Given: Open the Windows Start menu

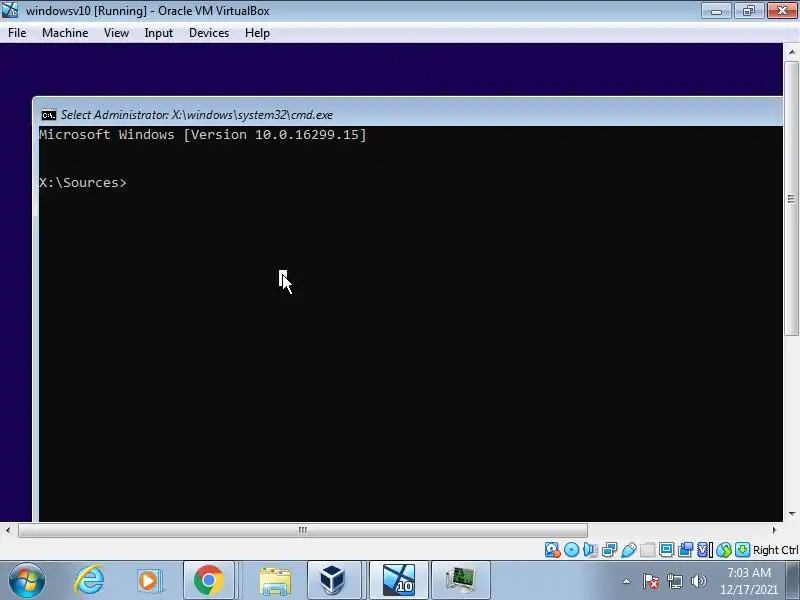Looking at the screenshot, I should click(27, 581).
